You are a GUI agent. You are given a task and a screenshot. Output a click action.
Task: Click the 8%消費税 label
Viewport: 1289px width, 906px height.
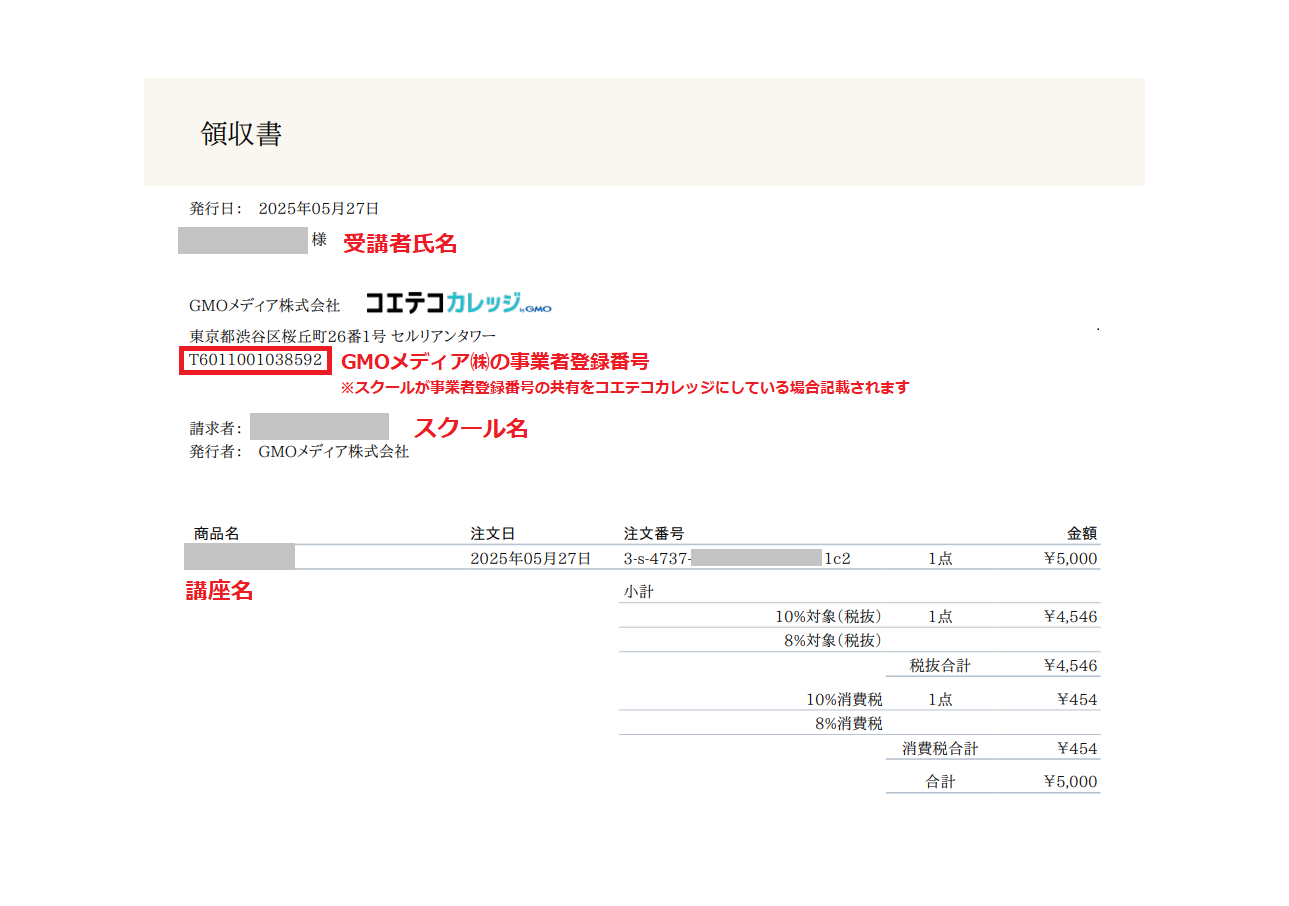click(849, 723)
